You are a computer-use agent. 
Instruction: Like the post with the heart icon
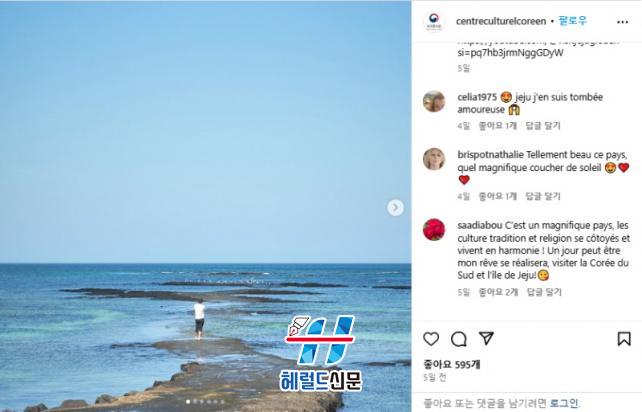click(431, 339)
